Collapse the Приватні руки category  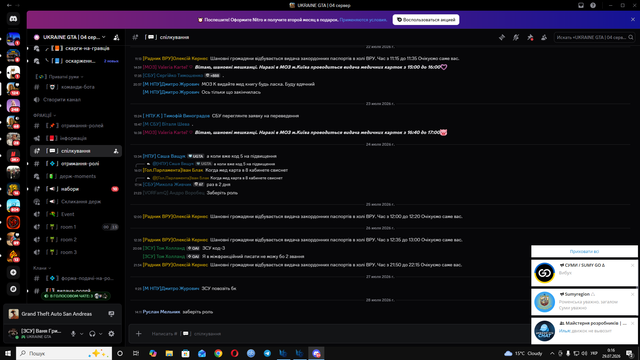click(59, 77)
